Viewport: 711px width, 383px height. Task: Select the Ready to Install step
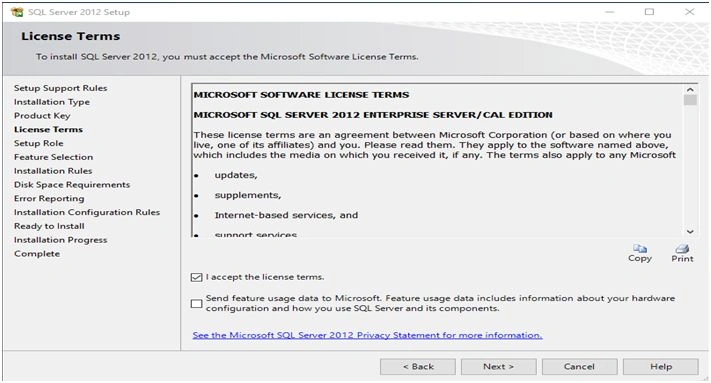49,226
